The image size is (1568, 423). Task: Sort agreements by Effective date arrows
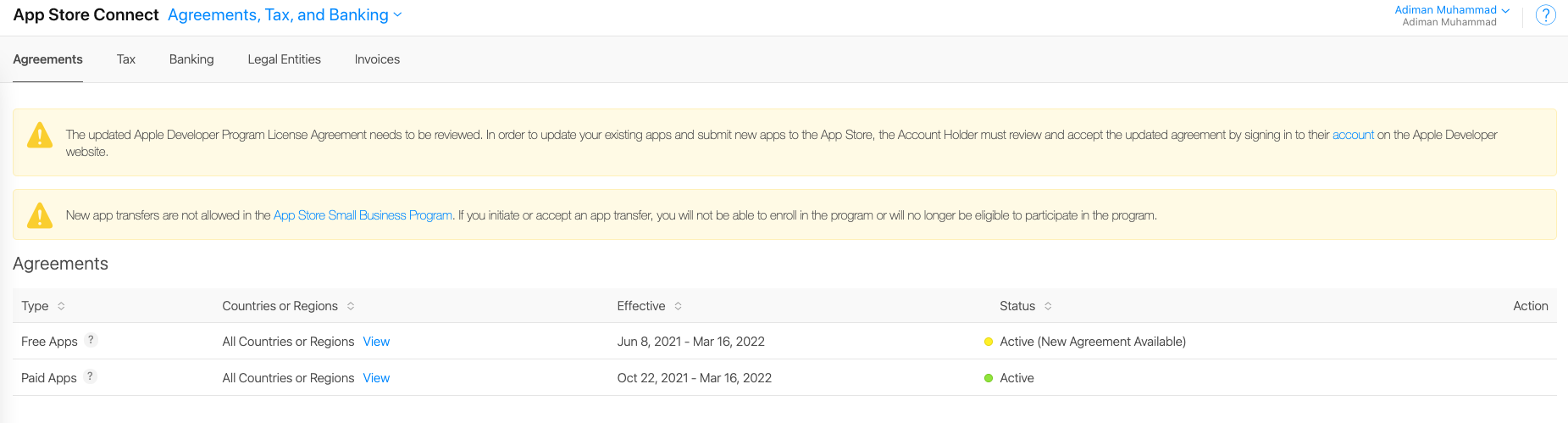678,306
